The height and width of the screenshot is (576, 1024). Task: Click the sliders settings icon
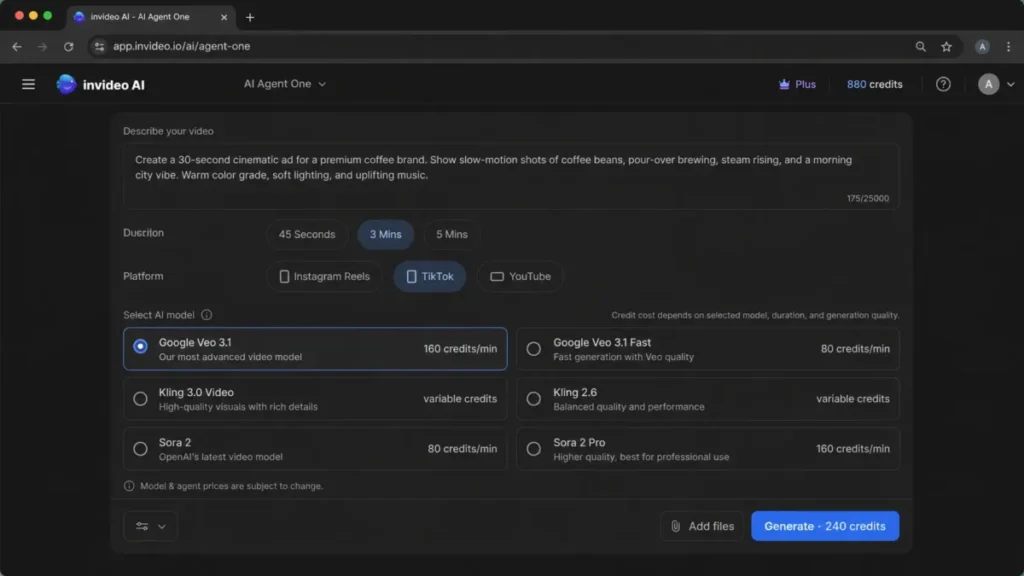pyautogui.click(x=142, y=526)
